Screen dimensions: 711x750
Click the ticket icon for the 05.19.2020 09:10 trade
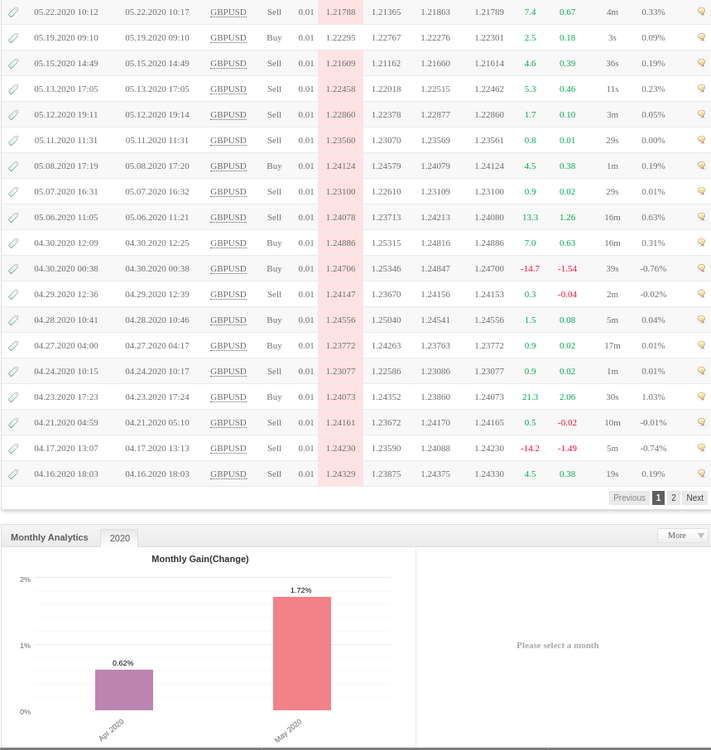click(13, 38)
